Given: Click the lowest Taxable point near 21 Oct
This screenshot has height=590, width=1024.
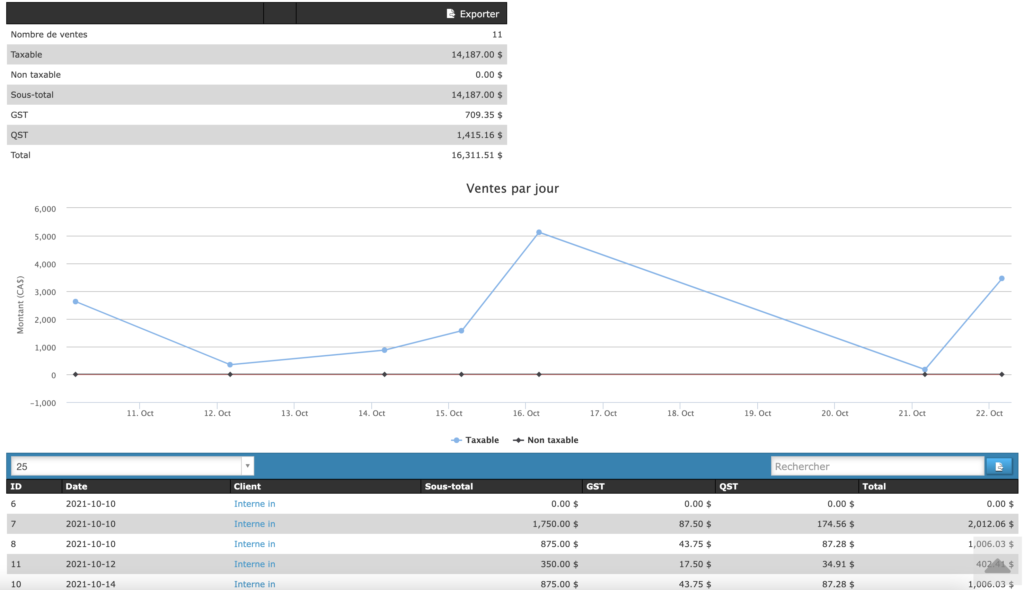Looking at the screenshot, I should click(925, 370).
